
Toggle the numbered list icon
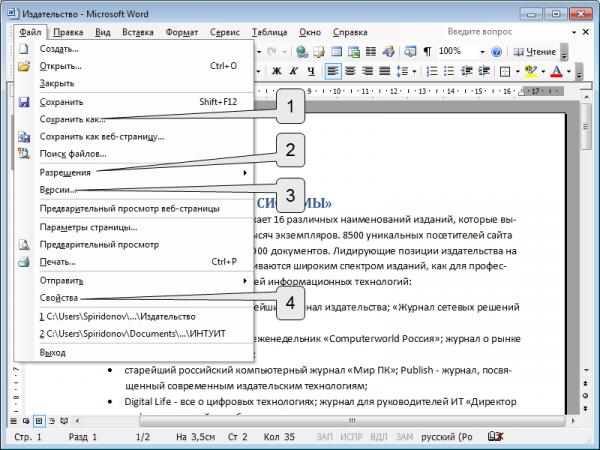pyautogui.click(x=432, y=71)
